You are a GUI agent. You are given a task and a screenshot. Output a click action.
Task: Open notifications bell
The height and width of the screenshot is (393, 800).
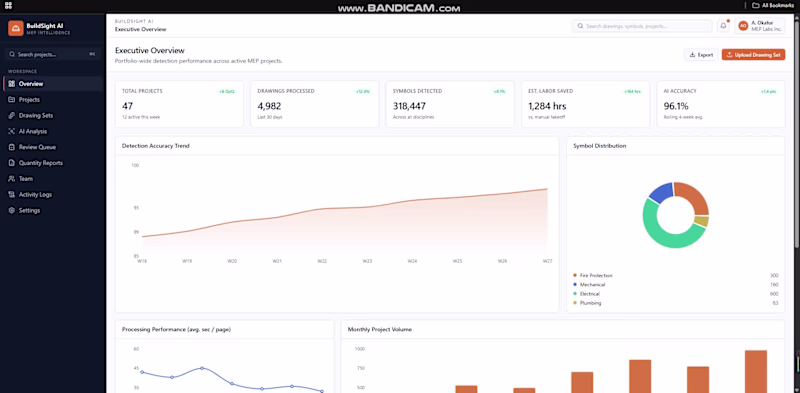(x=723, y=26)
